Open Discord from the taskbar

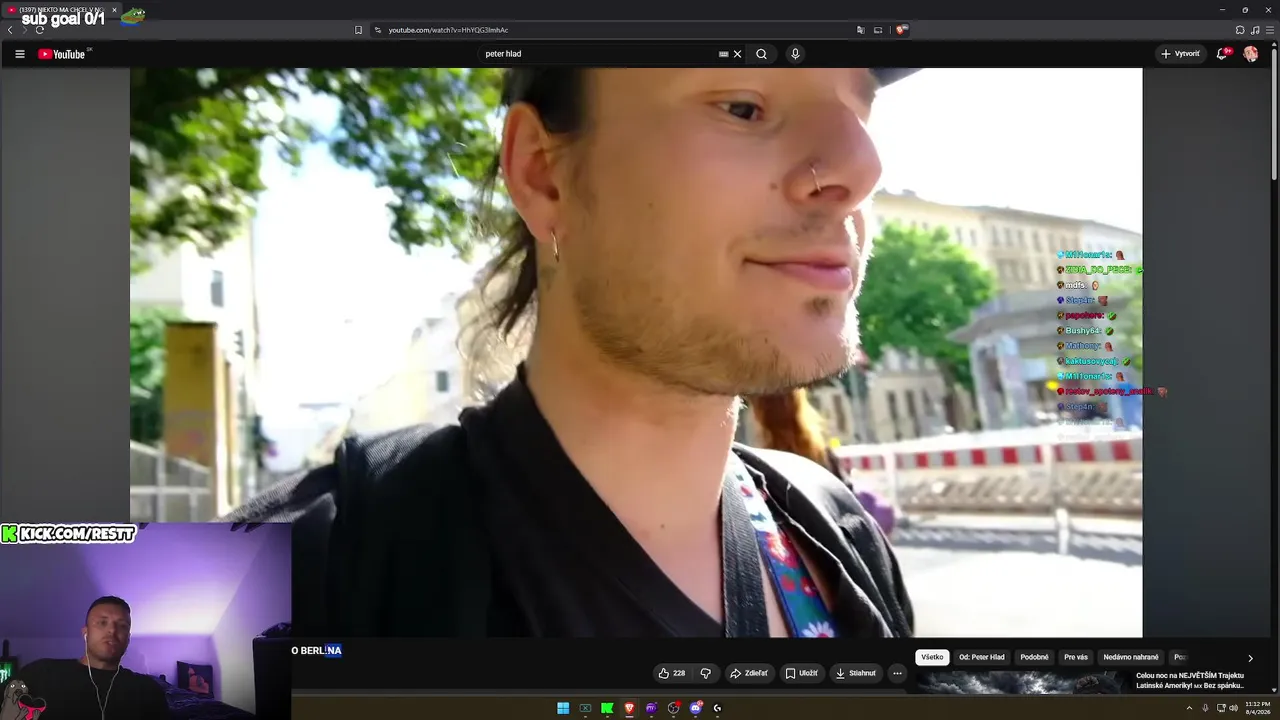pos(695,708)
